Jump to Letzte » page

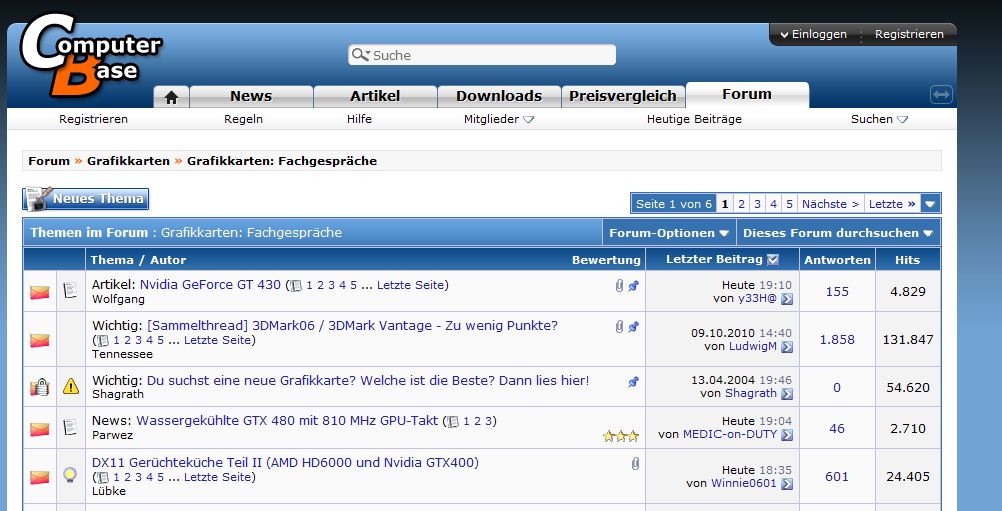pyautogui.click(x=892, y=204)
